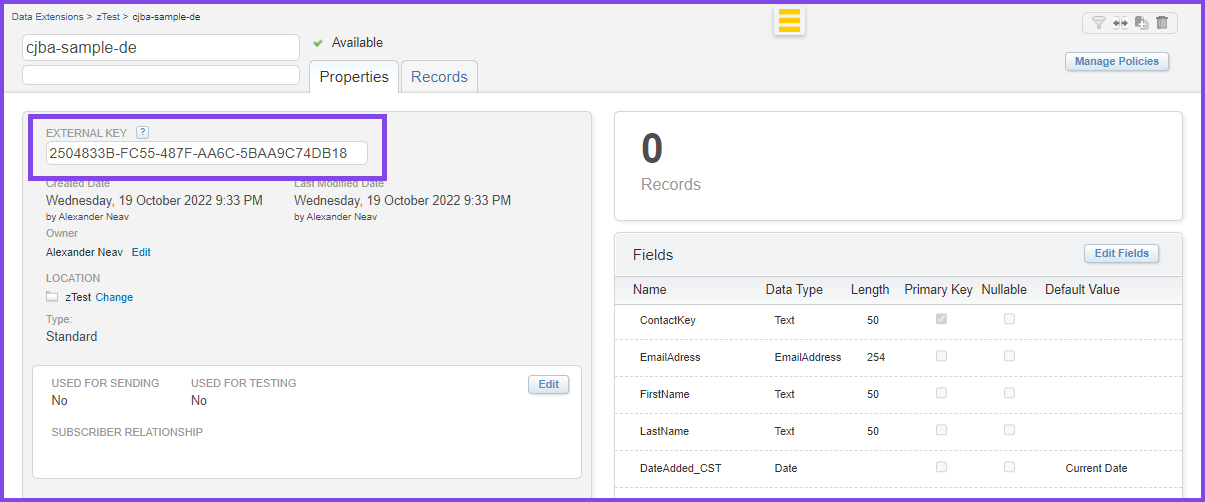Click the filter funnel icon
The width and height of the screenshot is (1205, 502).
[x=1098, y=22]
